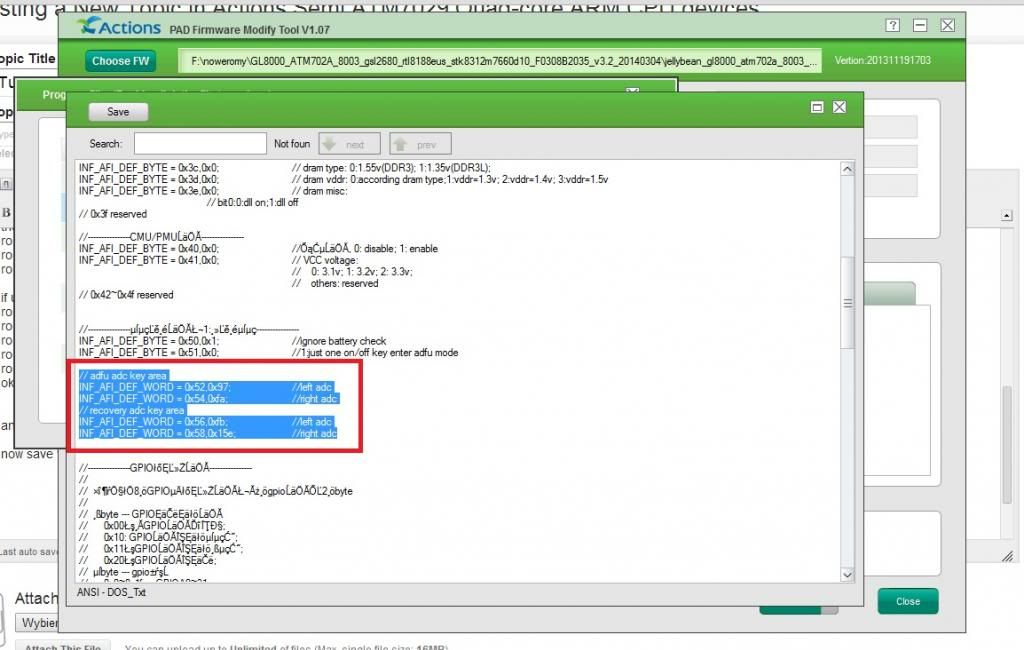Click line INF_AFI_DEF_BYTE = 0x3d,0x0;
Viewport: 1024px width, 650px height.
(x=149, y=180)
